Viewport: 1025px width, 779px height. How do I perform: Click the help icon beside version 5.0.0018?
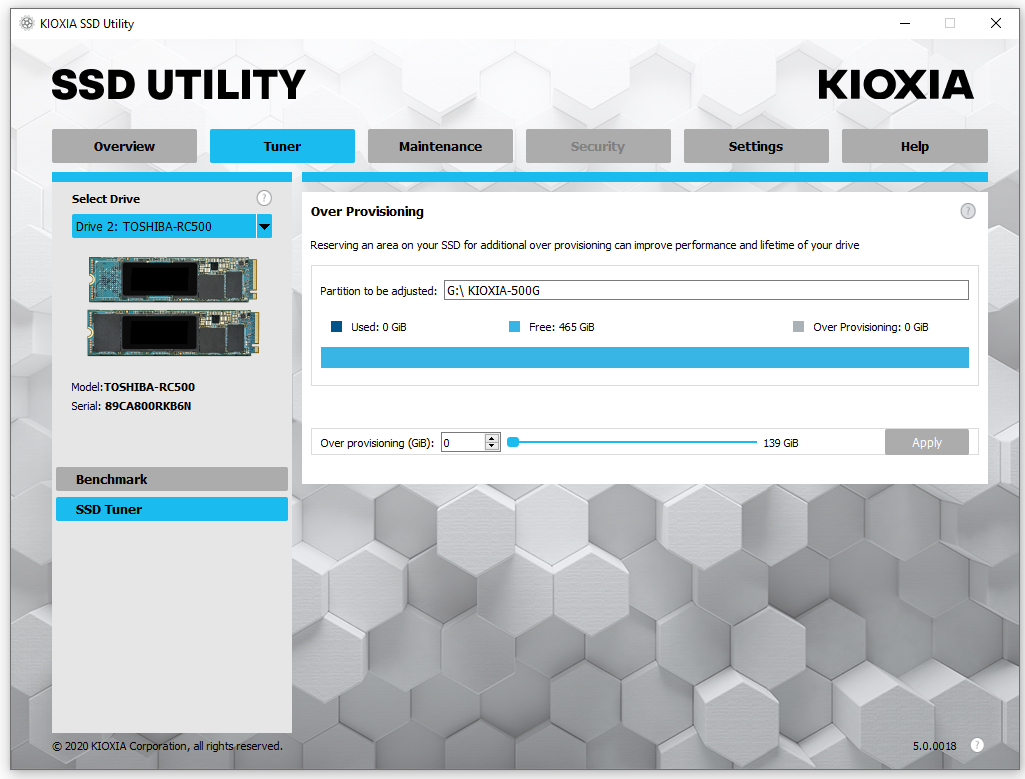coord(977,745)
